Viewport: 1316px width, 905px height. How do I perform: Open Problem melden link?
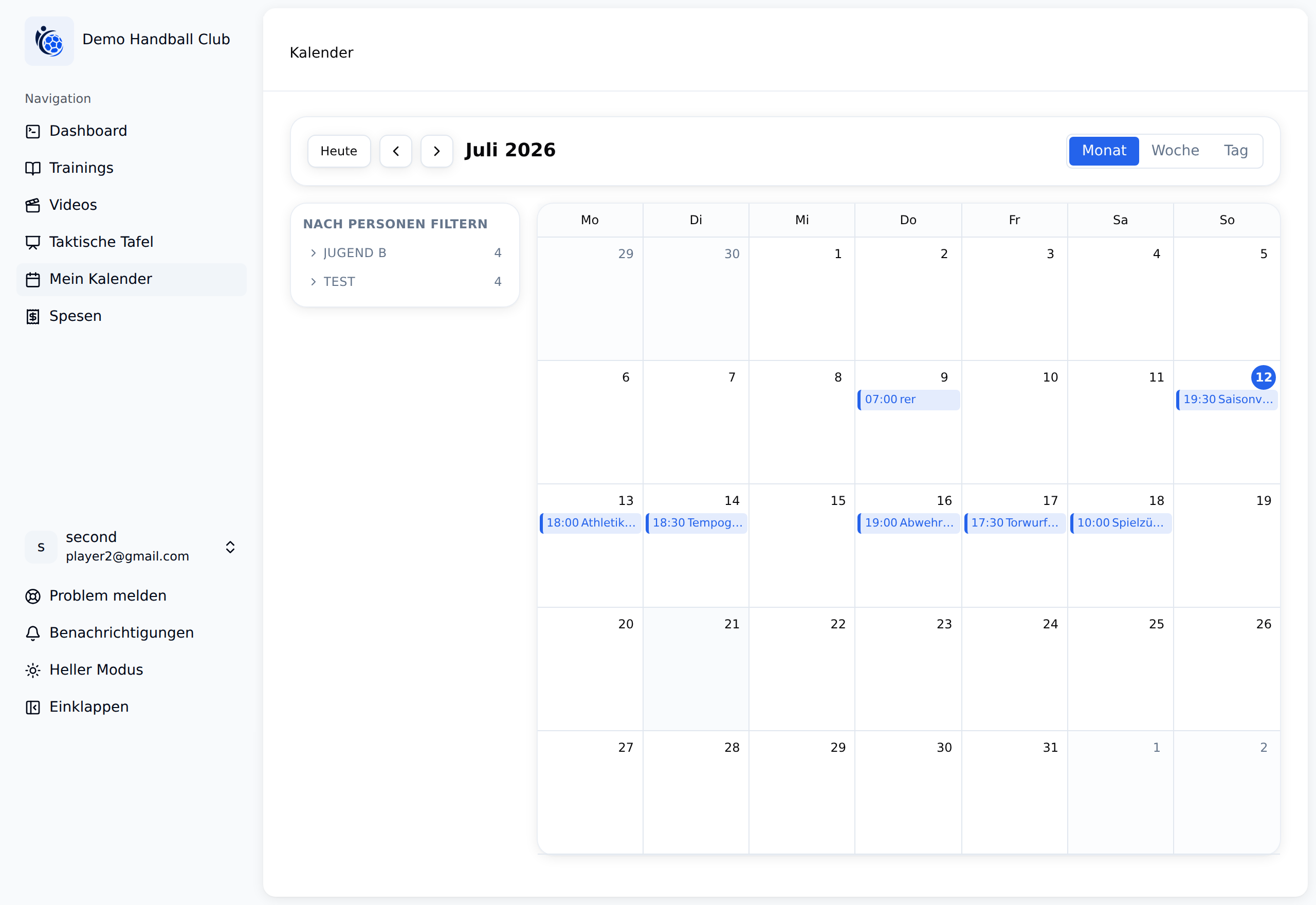point(132,596)
